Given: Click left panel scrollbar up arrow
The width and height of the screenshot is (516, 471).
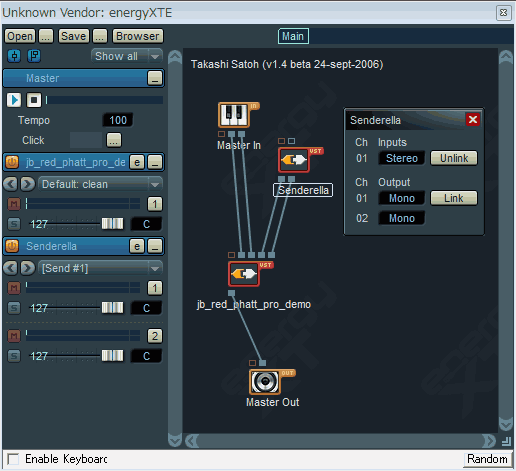Looking at the screenshot, I should (175, 57).
